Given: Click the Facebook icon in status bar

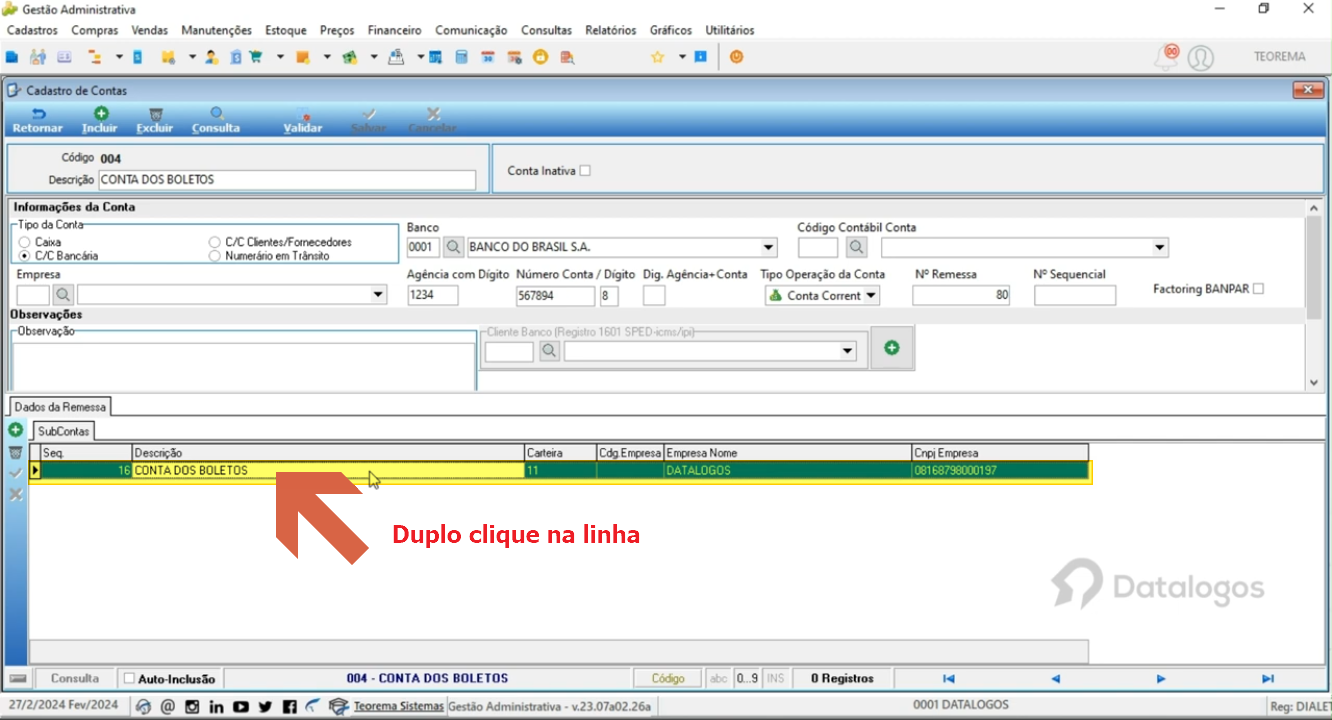Looking at the screenshot, I should pos(289,706).
